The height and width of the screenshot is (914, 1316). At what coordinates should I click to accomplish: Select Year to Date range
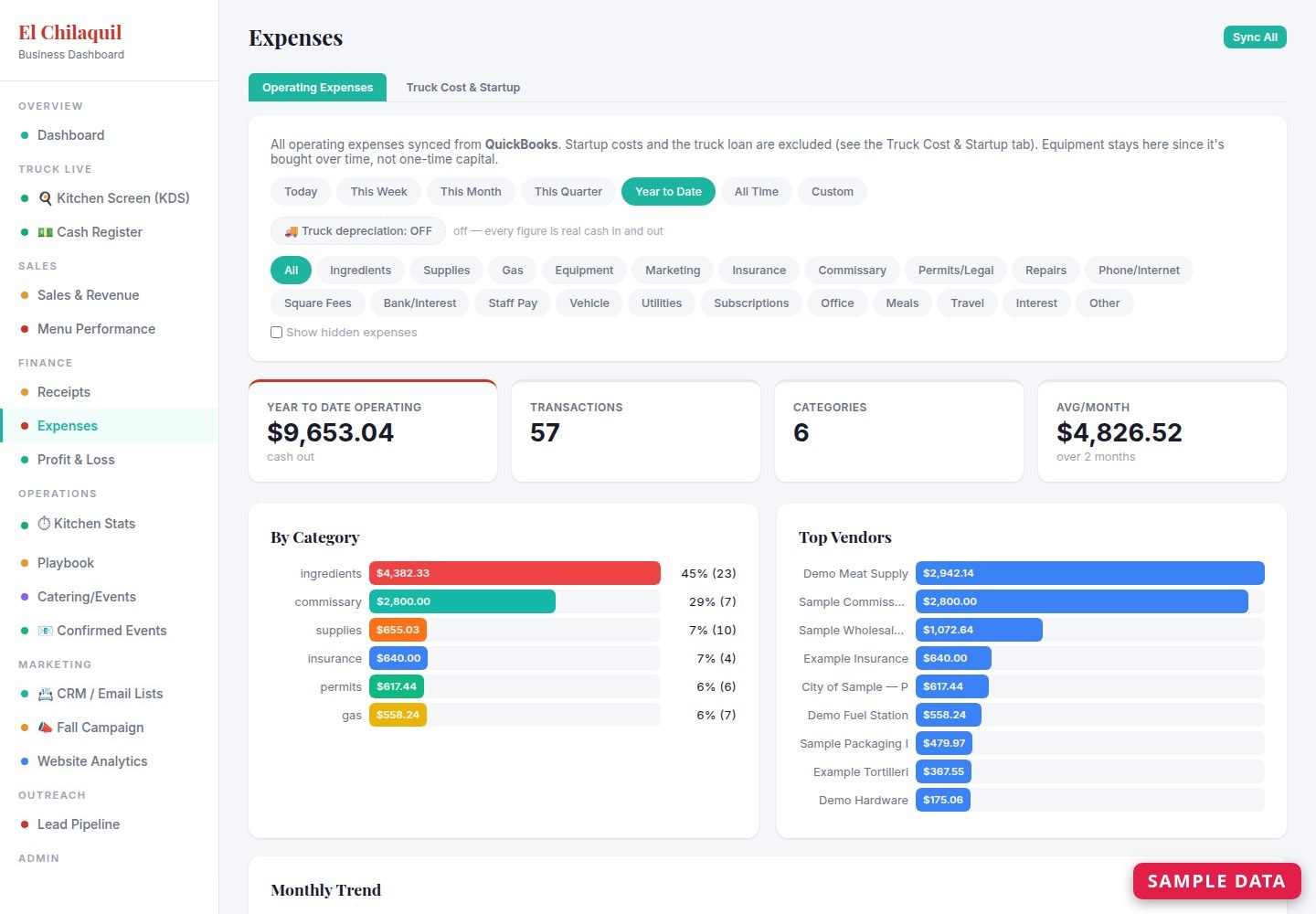pyautogui.click(x=668, y=192)
